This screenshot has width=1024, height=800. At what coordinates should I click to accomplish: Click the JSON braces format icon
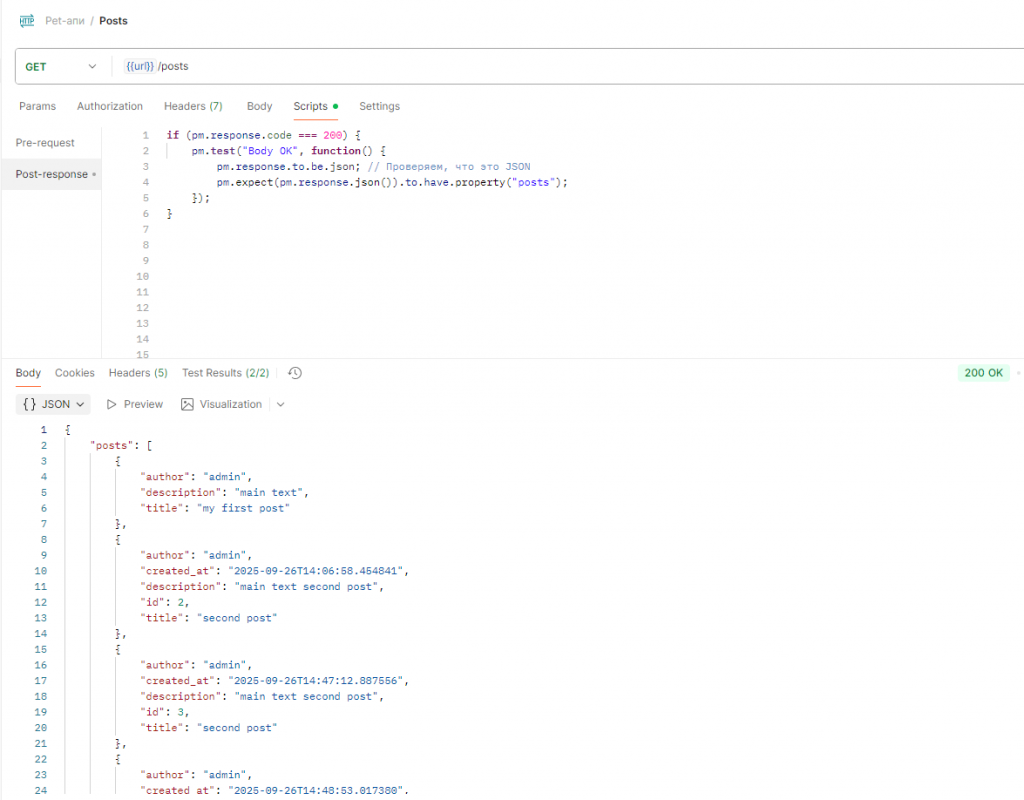click(x=30, y=404)
